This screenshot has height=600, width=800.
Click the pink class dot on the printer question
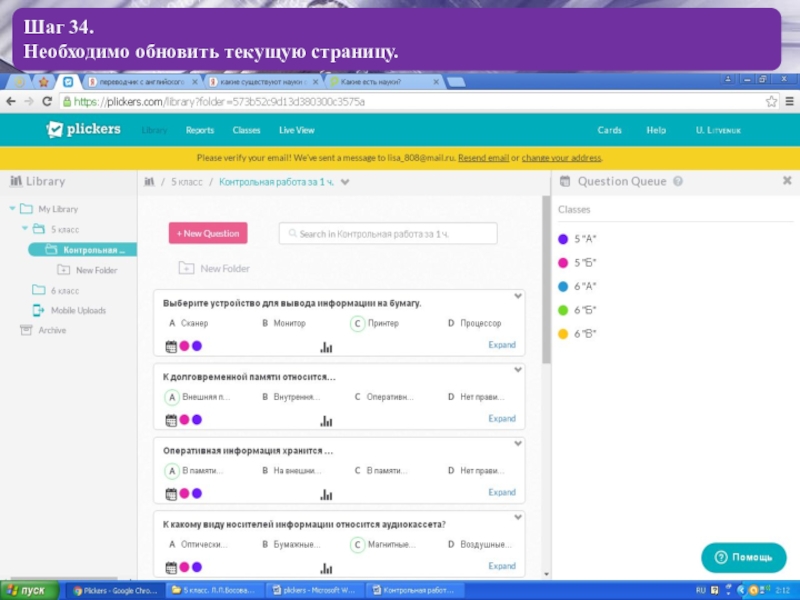point(185,346)
